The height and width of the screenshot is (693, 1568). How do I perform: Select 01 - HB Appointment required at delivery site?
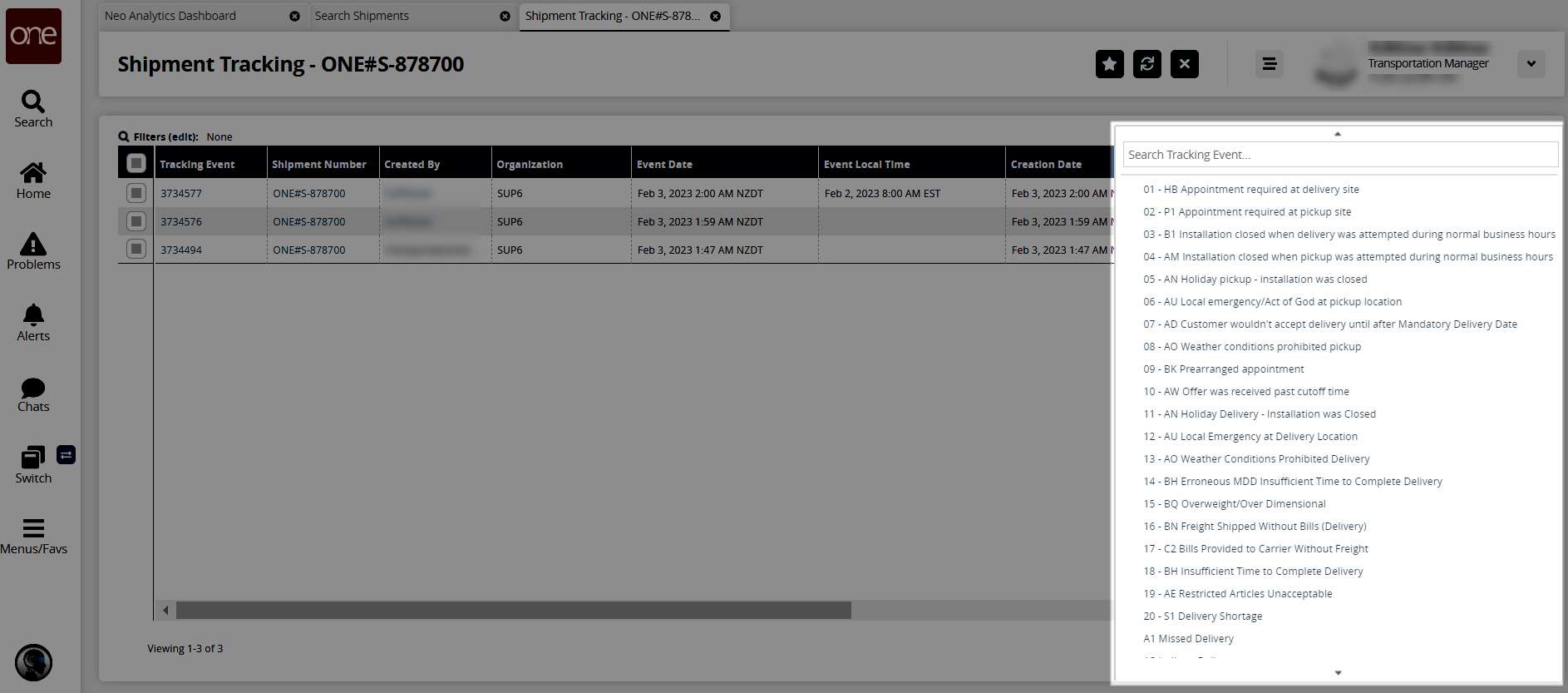[1251, 190]
